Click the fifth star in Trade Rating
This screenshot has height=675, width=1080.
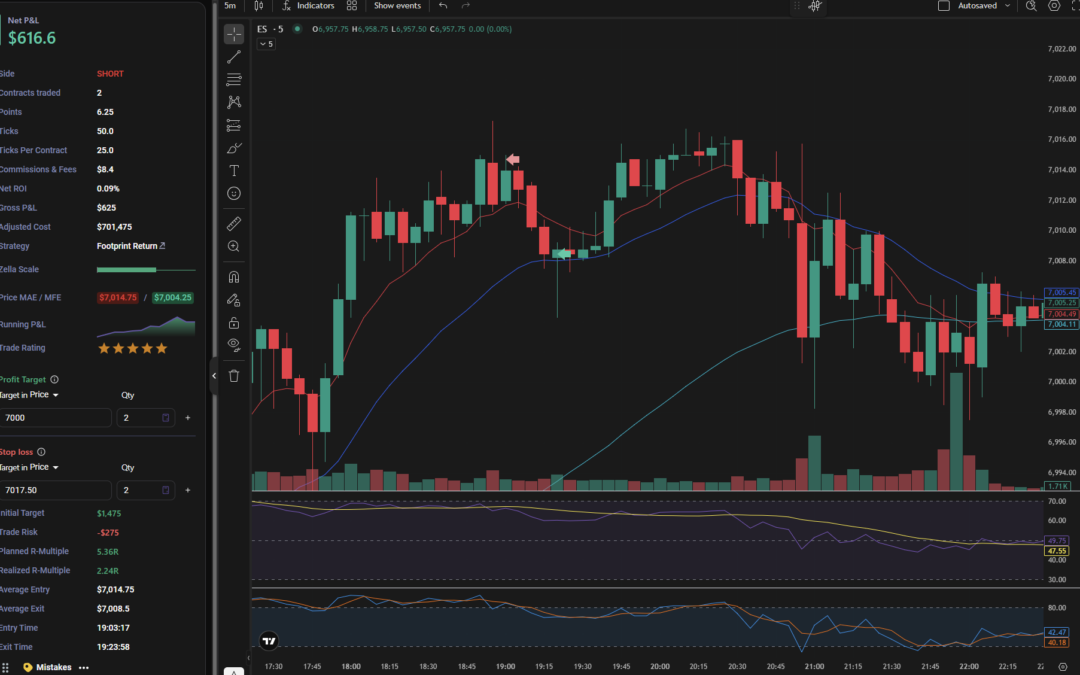point(162,348)
